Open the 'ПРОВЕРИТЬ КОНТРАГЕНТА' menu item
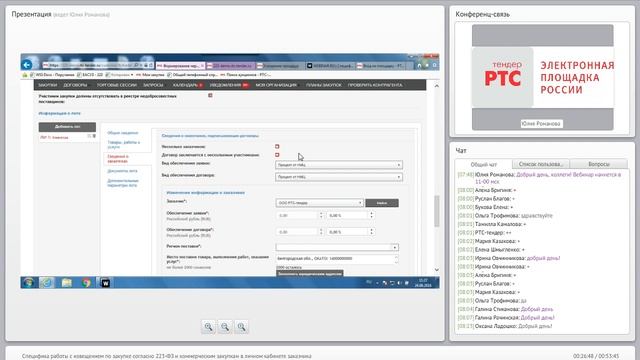 [x=375, y=85]
